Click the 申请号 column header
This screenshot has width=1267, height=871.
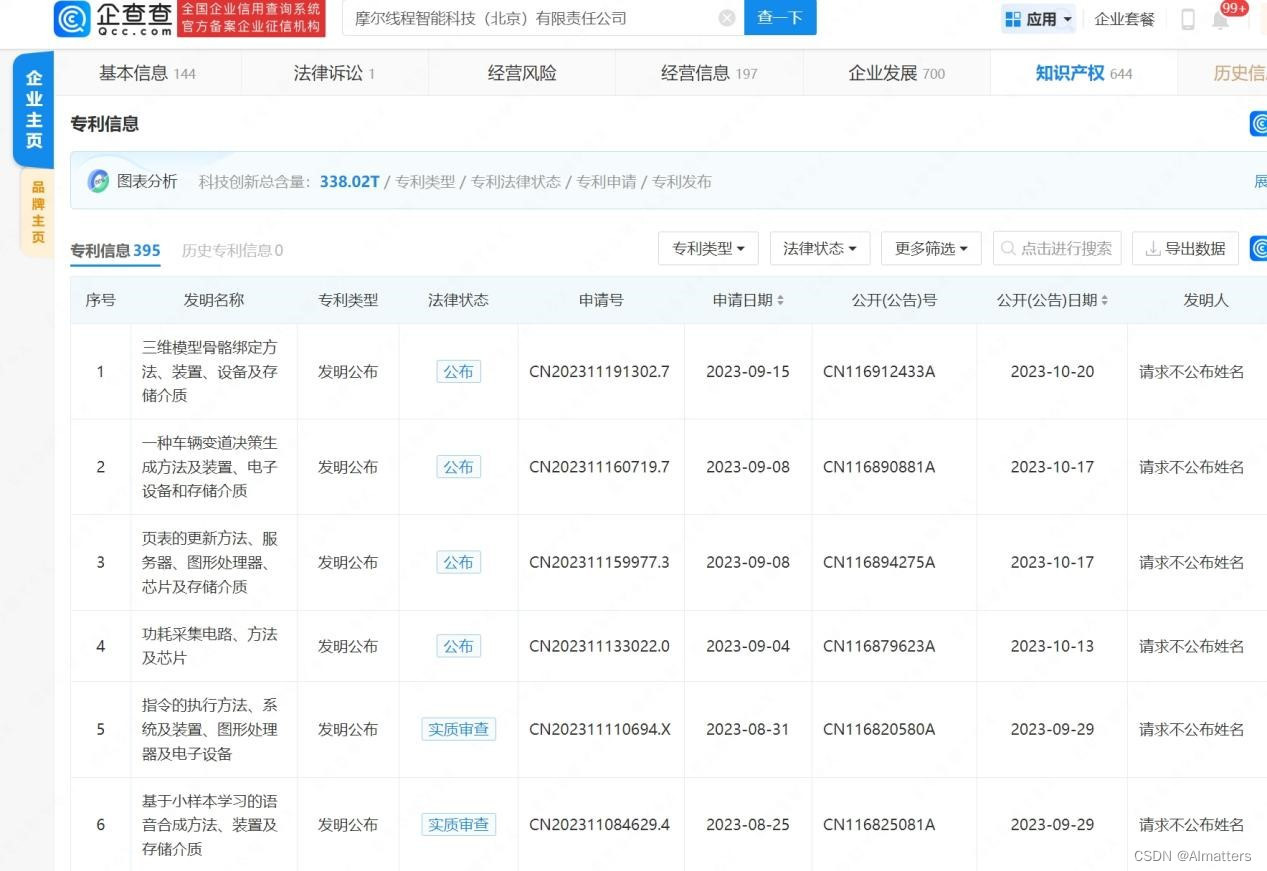601,300
